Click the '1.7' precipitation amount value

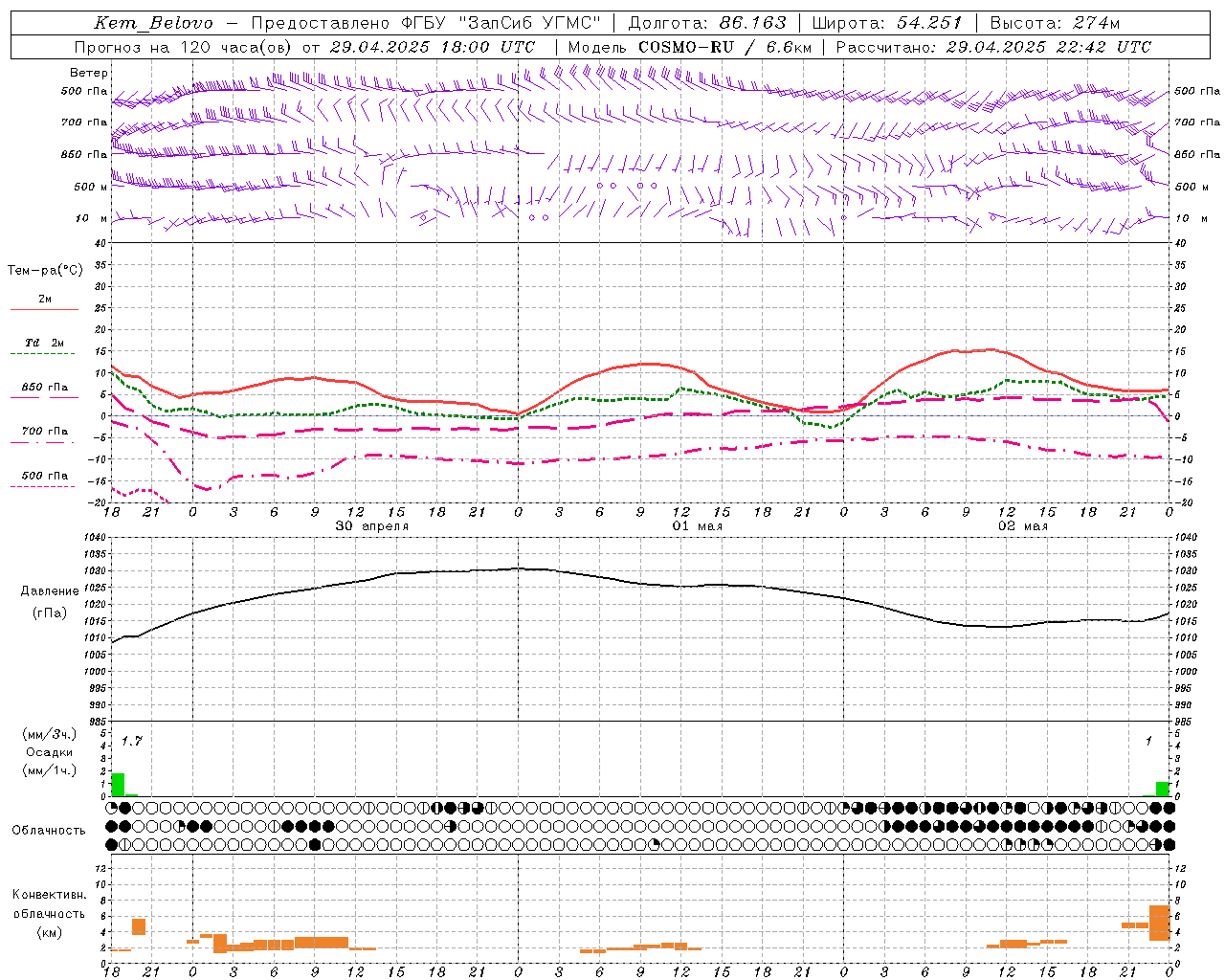(x=131, y=741)
